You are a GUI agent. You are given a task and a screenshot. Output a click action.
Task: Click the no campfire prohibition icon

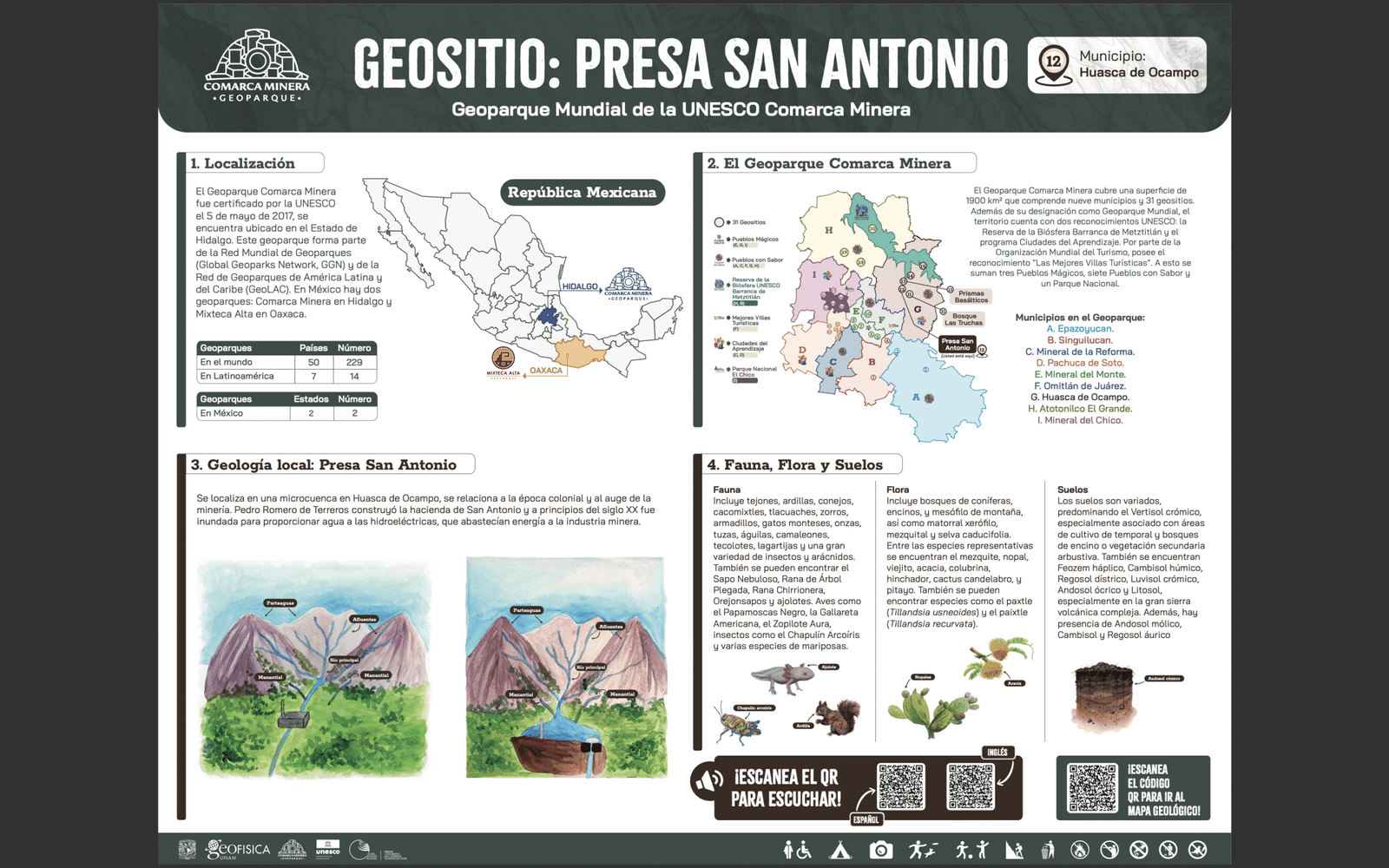[1079, 850]
